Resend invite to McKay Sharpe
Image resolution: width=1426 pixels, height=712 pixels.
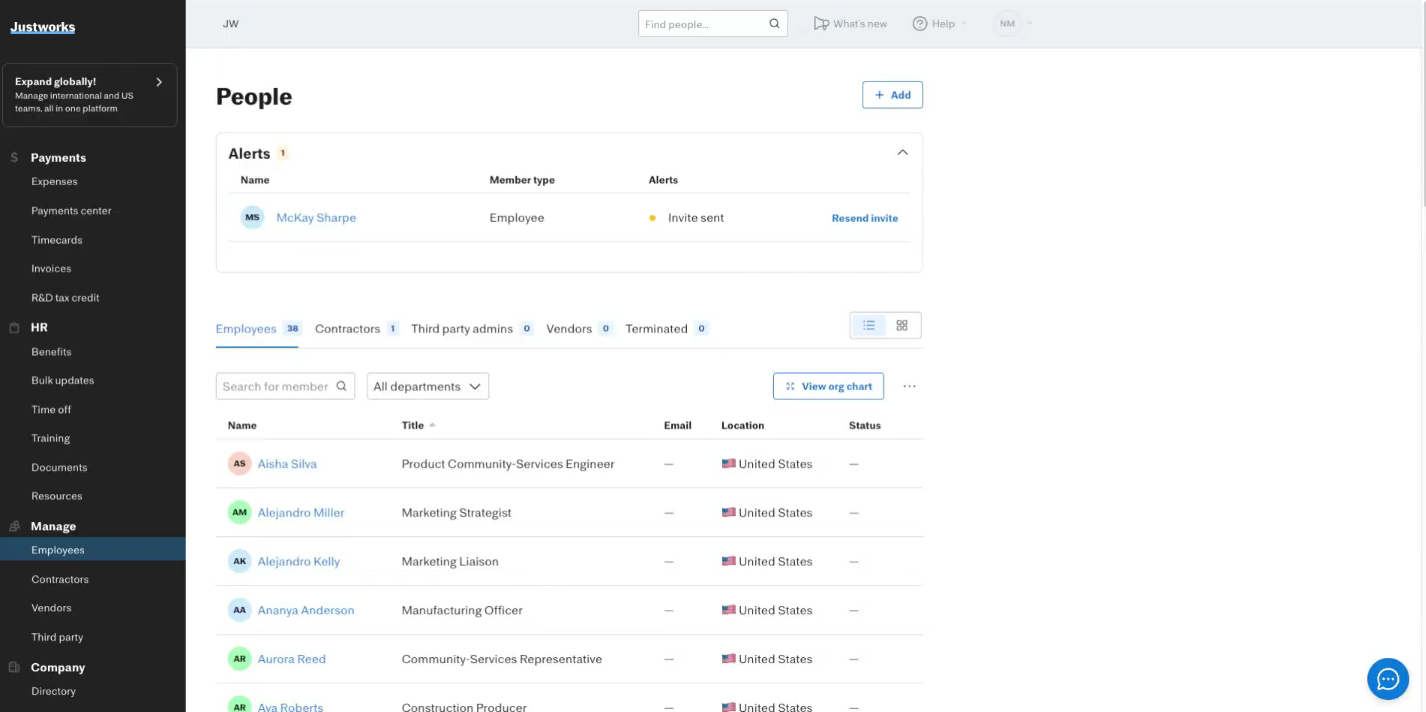[864, 217]
